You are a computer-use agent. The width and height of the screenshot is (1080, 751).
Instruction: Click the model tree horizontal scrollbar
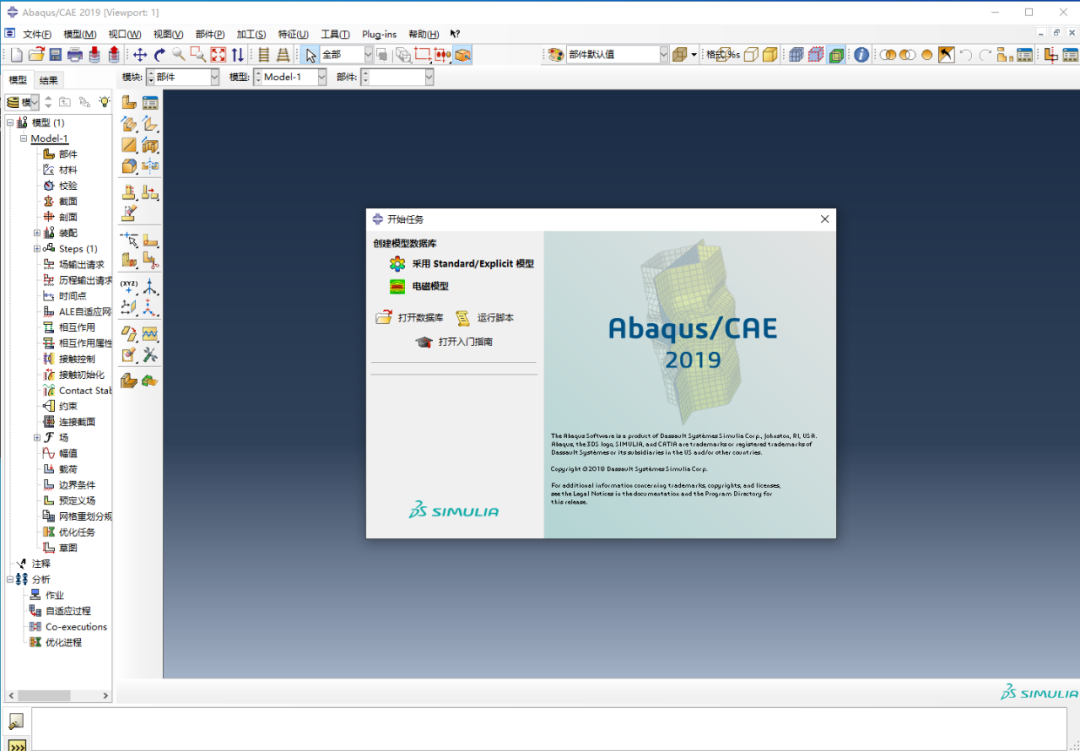pos(45,695)
